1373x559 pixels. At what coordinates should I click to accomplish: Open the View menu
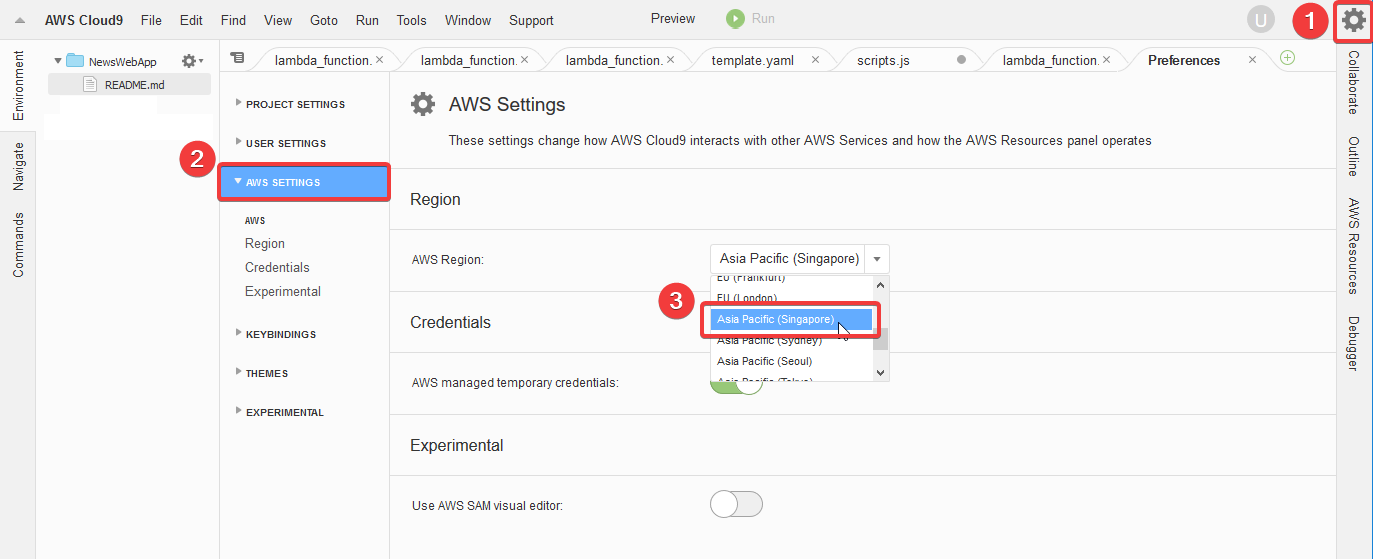tap(278, 20)
